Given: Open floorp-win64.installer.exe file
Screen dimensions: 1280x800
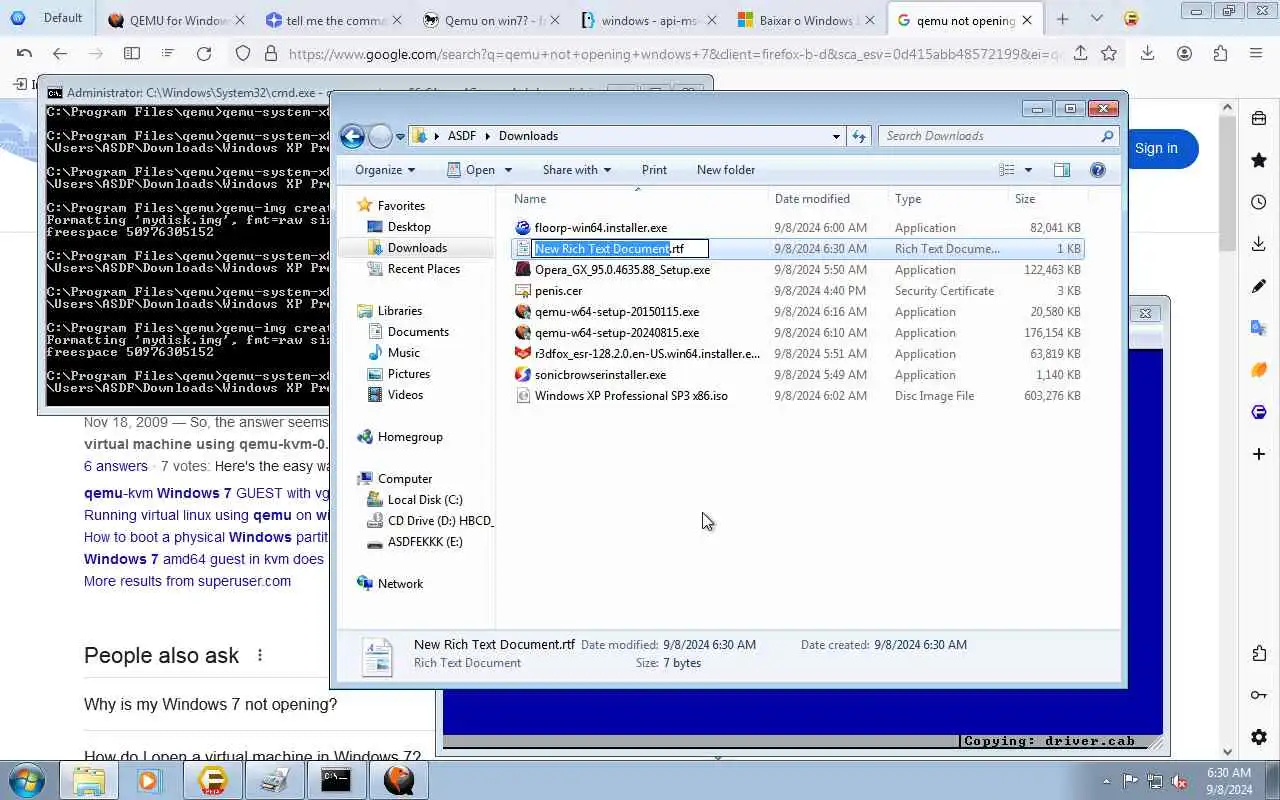Looking at the screenshot, I should point(600,228).
